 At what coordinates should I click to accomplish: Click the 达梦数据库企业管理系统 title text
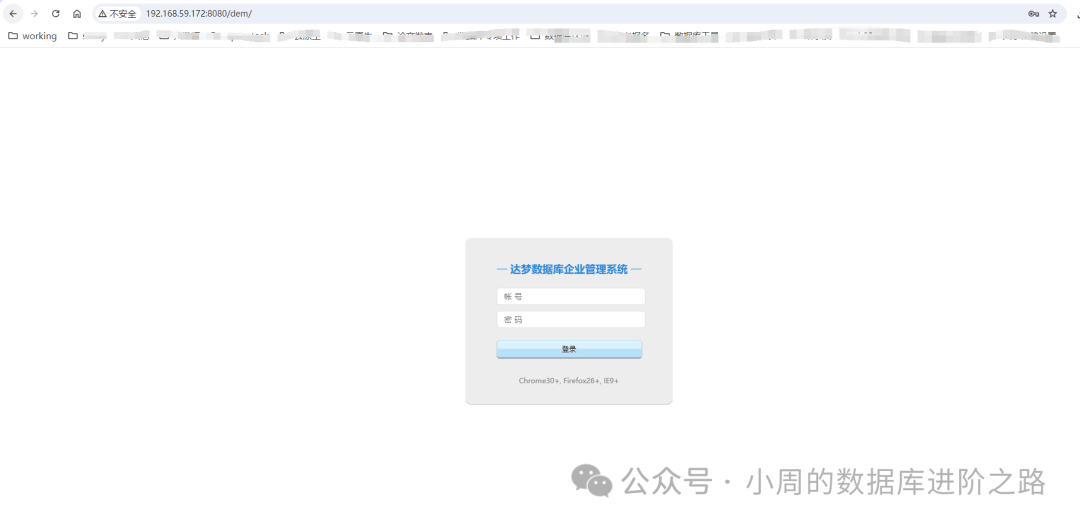pos(569,269)
